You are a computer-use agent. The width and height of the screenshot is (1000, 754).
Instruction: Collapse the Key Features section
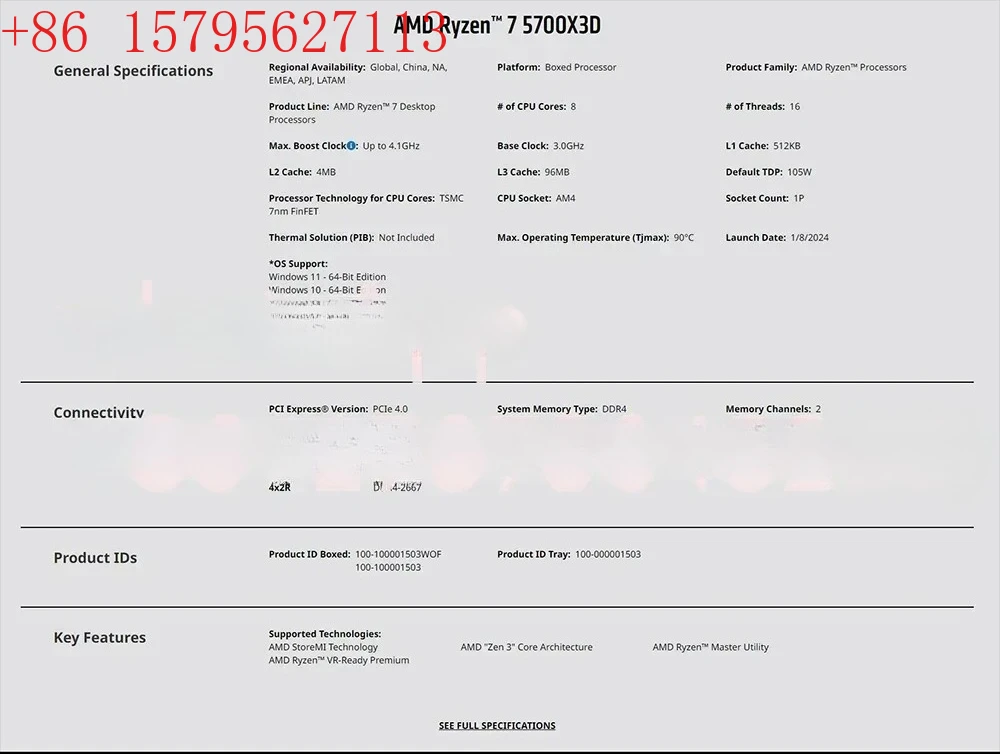click(x=100, y=637)
